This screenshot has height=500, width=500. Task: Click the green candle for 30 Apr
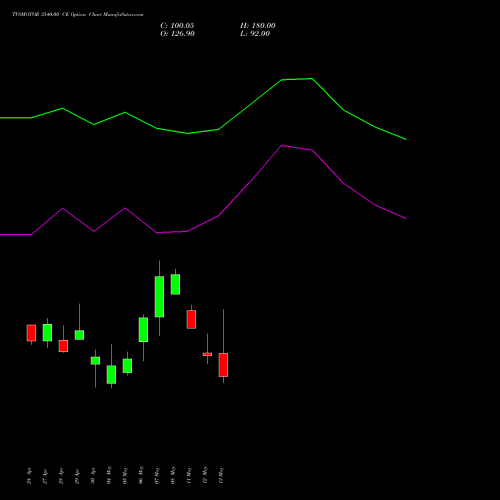click(x=95, y=361)
